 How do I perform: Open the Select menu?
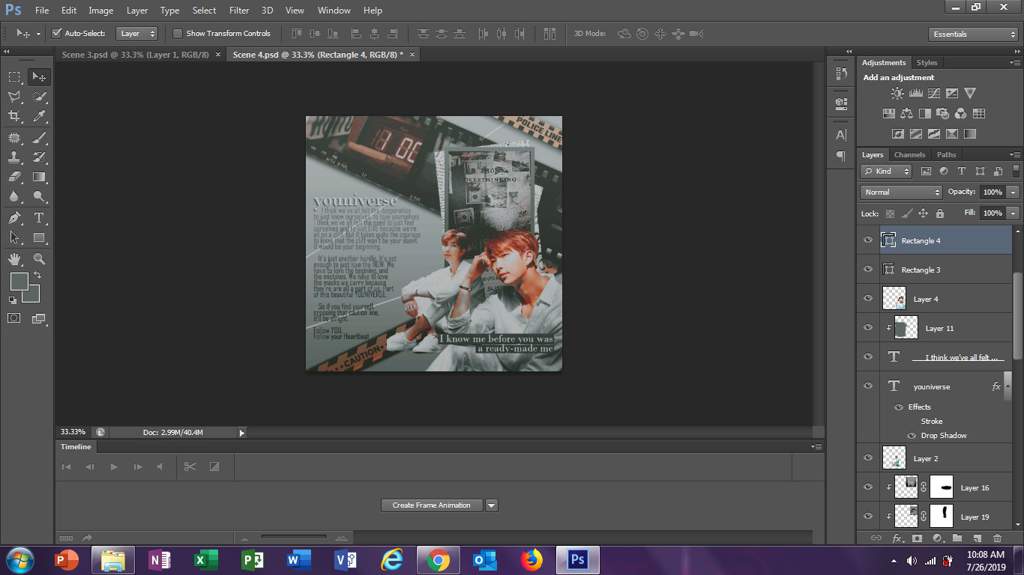coord(204,10)
